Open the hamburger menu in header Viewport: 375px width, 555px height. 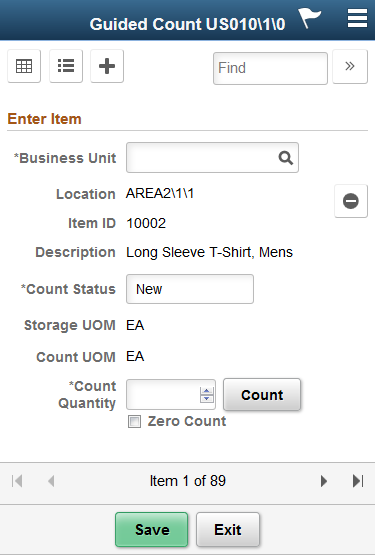[357, 18]
